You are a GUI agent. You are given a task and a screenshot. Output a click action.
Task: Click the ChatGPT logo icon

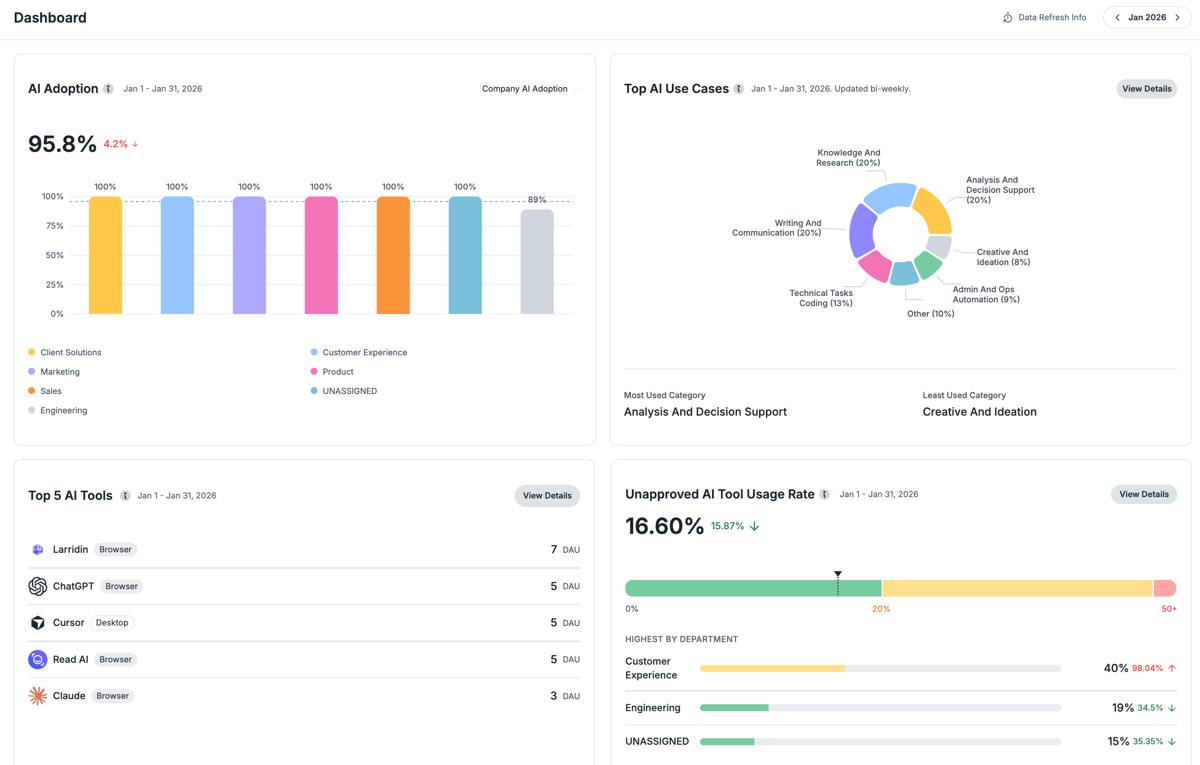[38, 586]
